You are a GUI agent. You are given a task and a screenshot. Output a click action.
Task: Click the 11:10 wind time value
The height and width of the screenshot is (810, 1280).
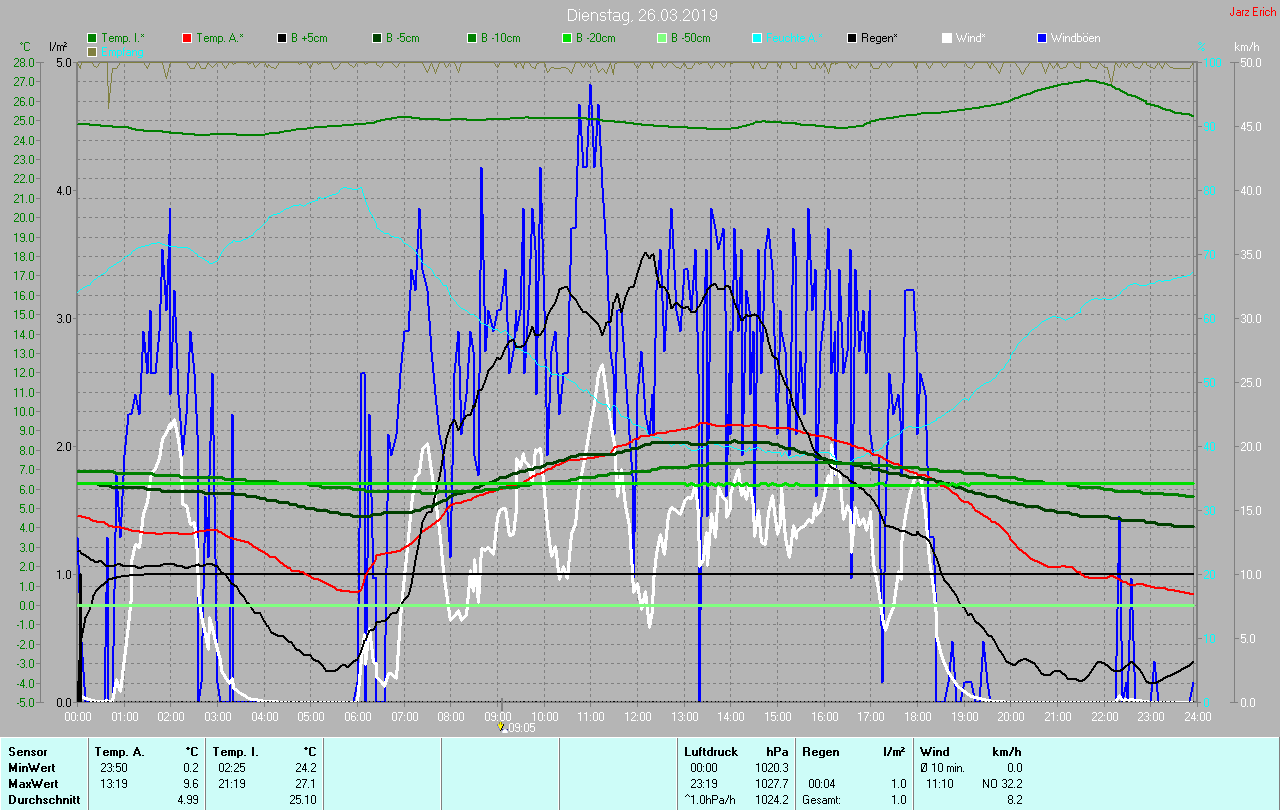(x=940, y=784)
